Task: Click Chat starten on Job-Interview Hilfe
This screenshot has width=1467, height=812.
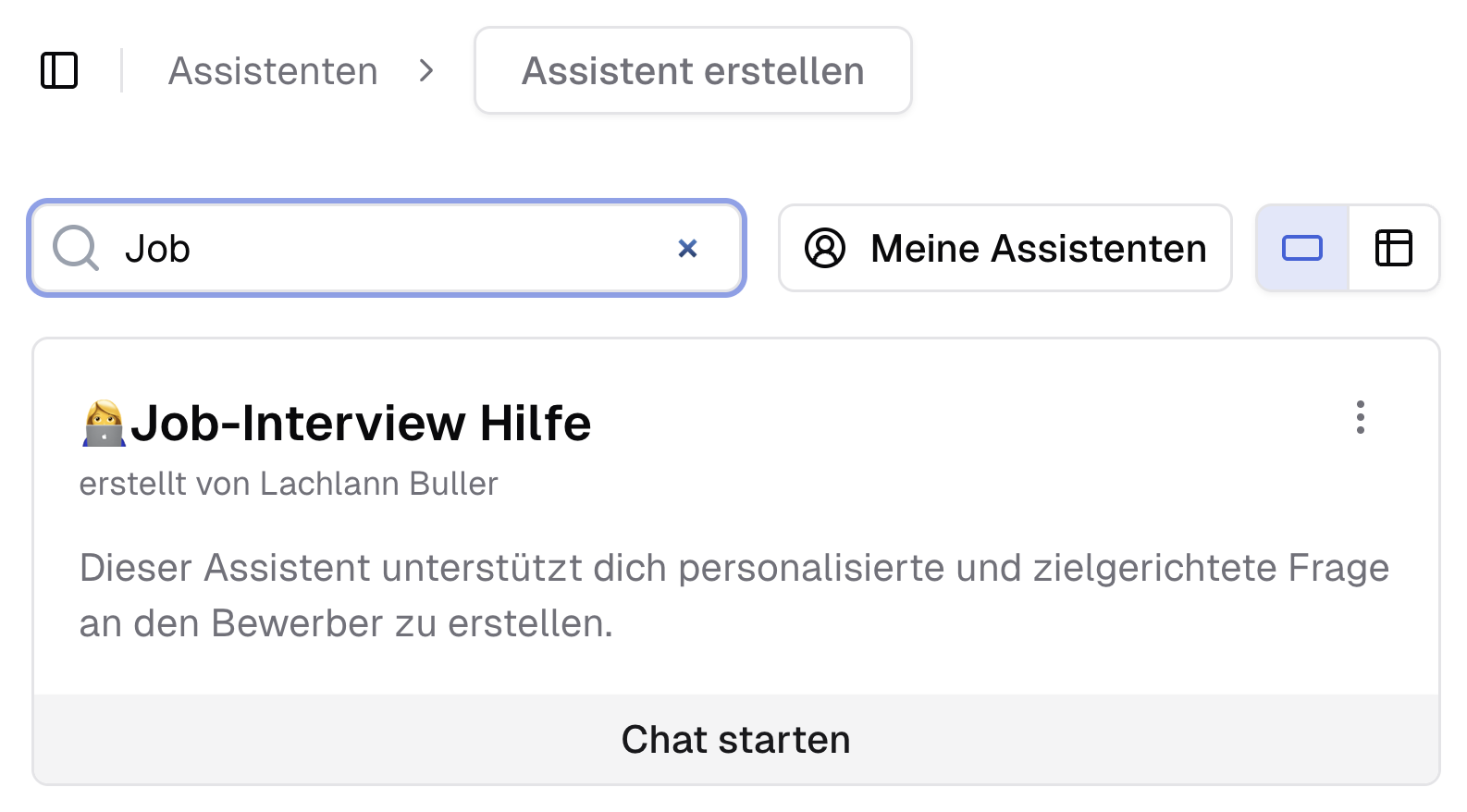Action: tap(735, 739)
